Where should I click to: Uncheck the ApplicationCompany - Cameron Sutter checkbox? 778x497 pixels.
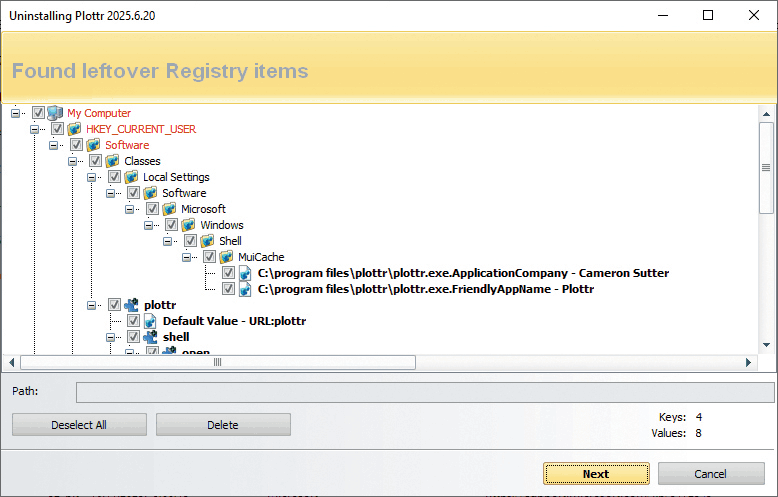(x=228, y=273)
